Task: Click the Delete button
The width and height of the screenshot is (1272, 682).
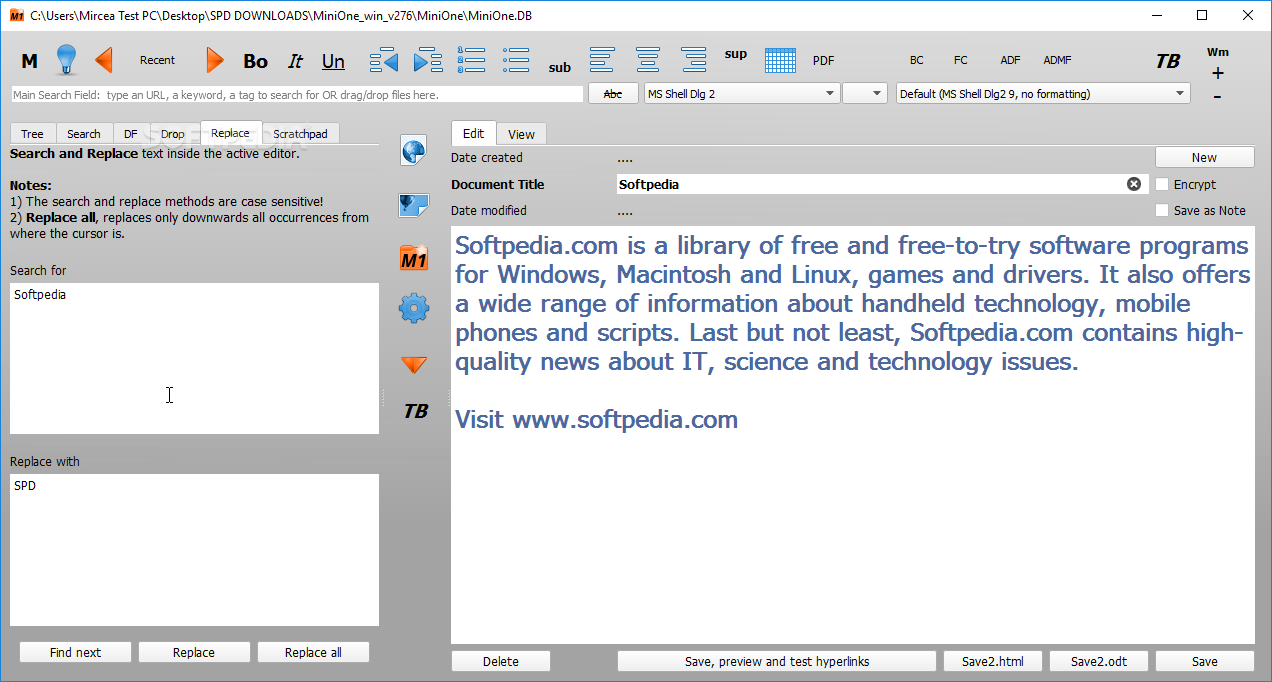Action: [501, 661]
